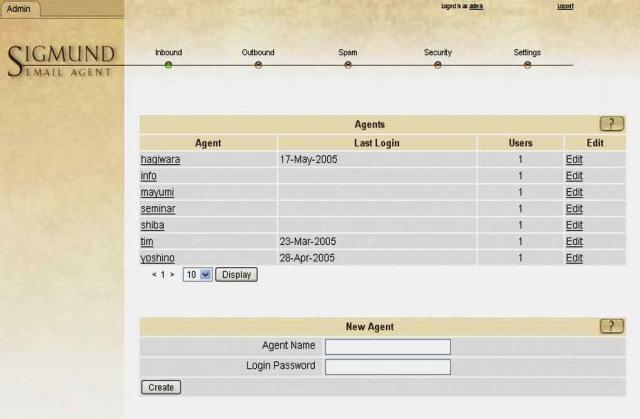
Task: Click the Spam node on the navigation line
Action: (348, 65)
